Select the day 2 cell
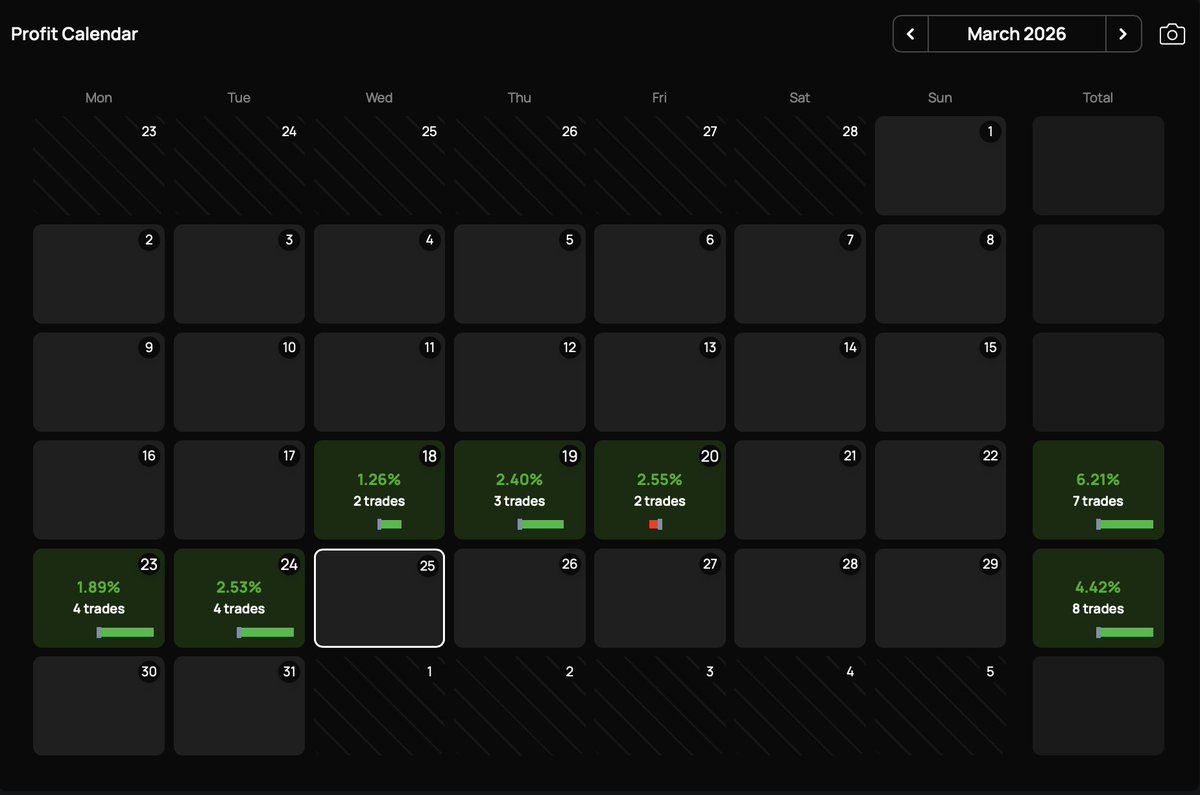The height and width of the screenshot is (795, 1200). pyautogui.click(x=98, y=273)
